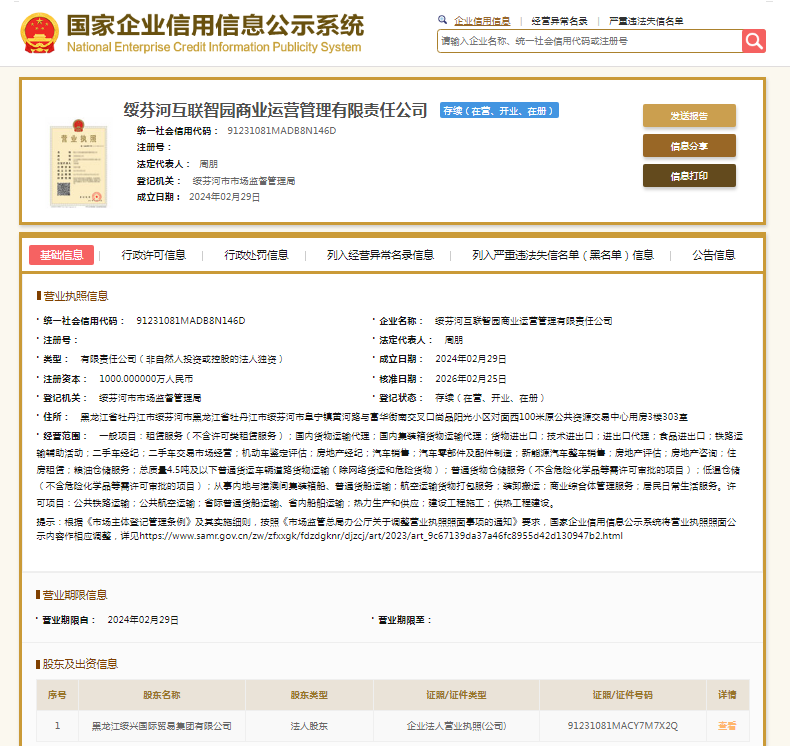Select 企业信用信息 search category
790x746 pixels.
[482, 20]
